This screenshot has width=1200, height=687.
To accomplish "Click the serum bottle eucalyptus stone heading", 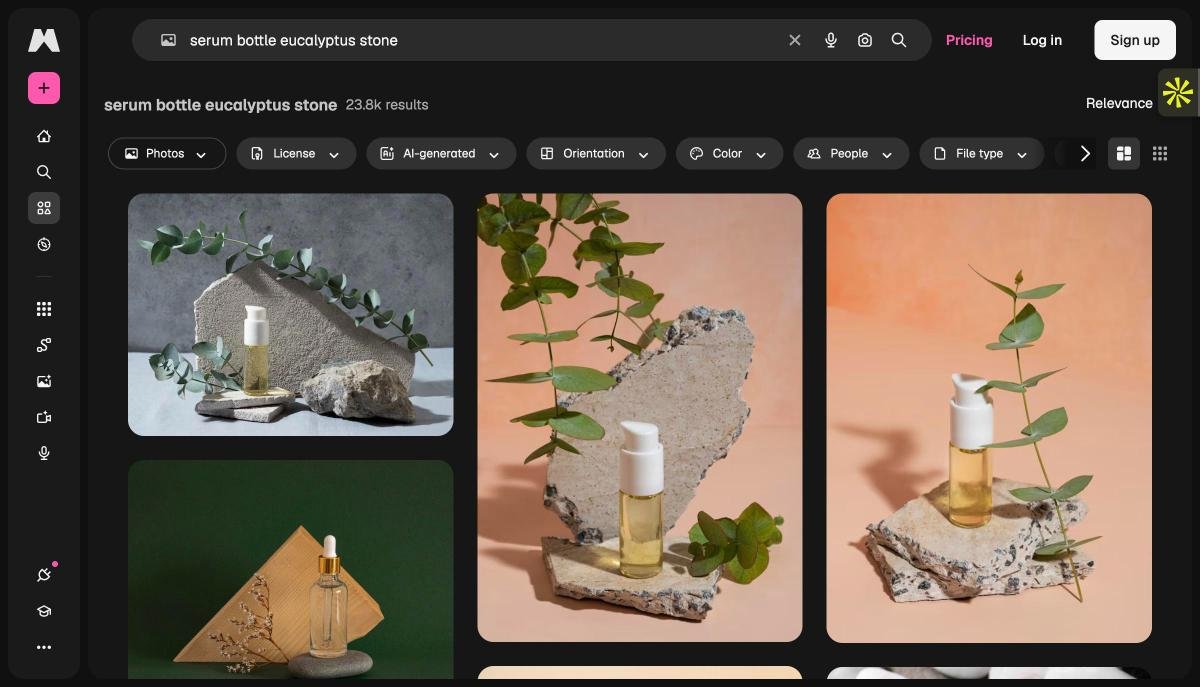I will (x=220, y=104).
